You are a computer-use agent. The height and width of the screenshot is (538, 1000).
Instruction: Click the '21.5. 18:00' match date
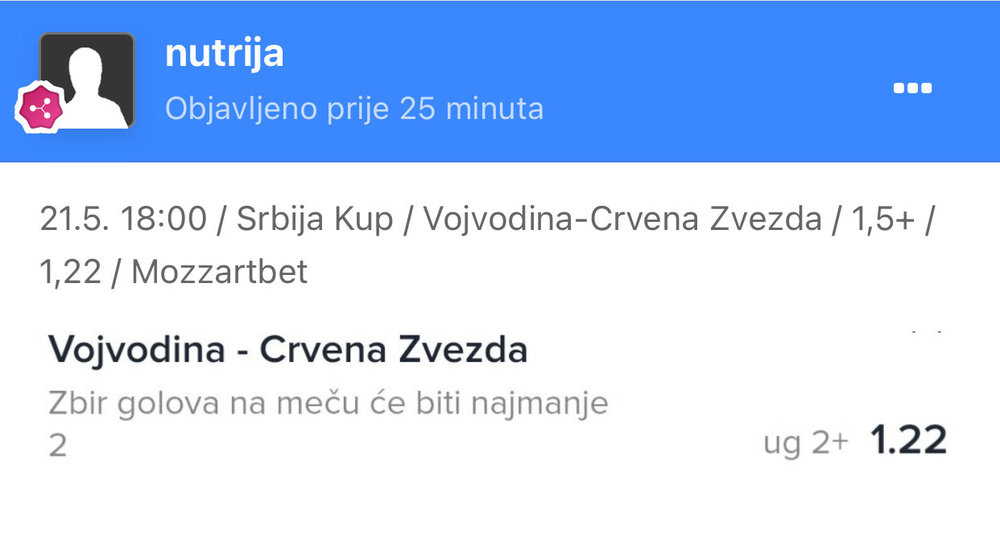(x=123, y=219)
